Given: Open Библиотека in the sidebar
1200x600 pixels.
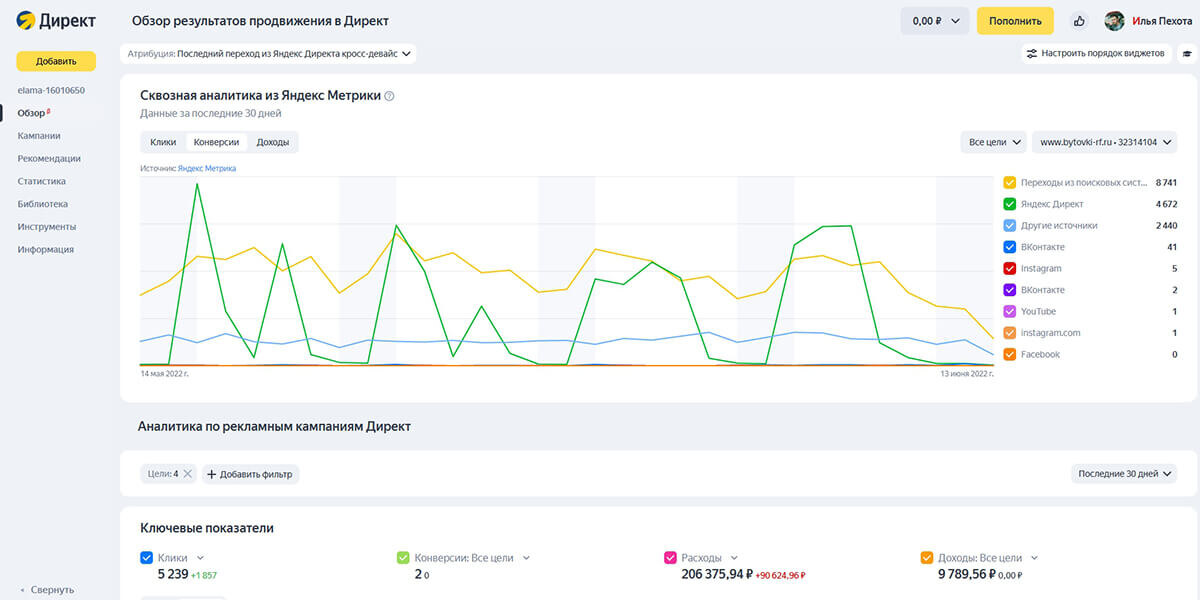Looking at the screenshot, I should 43,204.
